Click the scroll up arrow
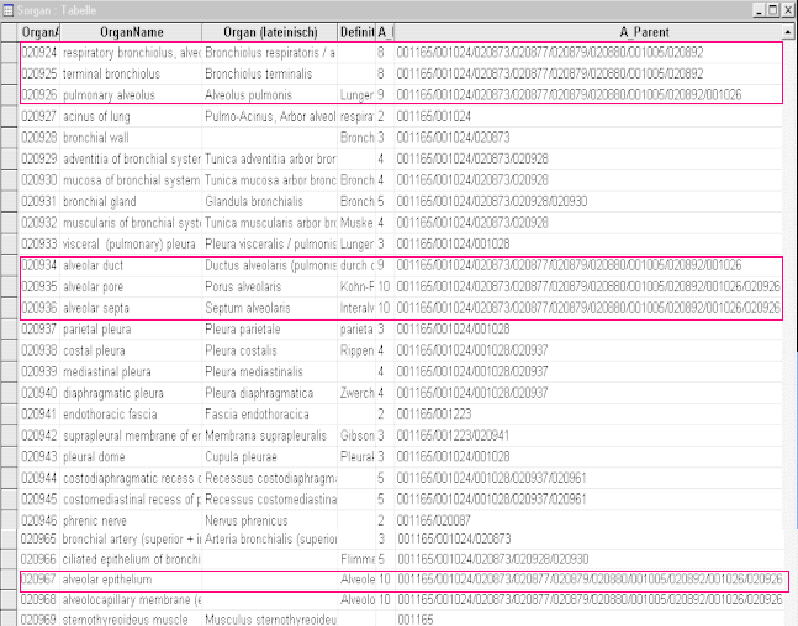 [790, 31]
